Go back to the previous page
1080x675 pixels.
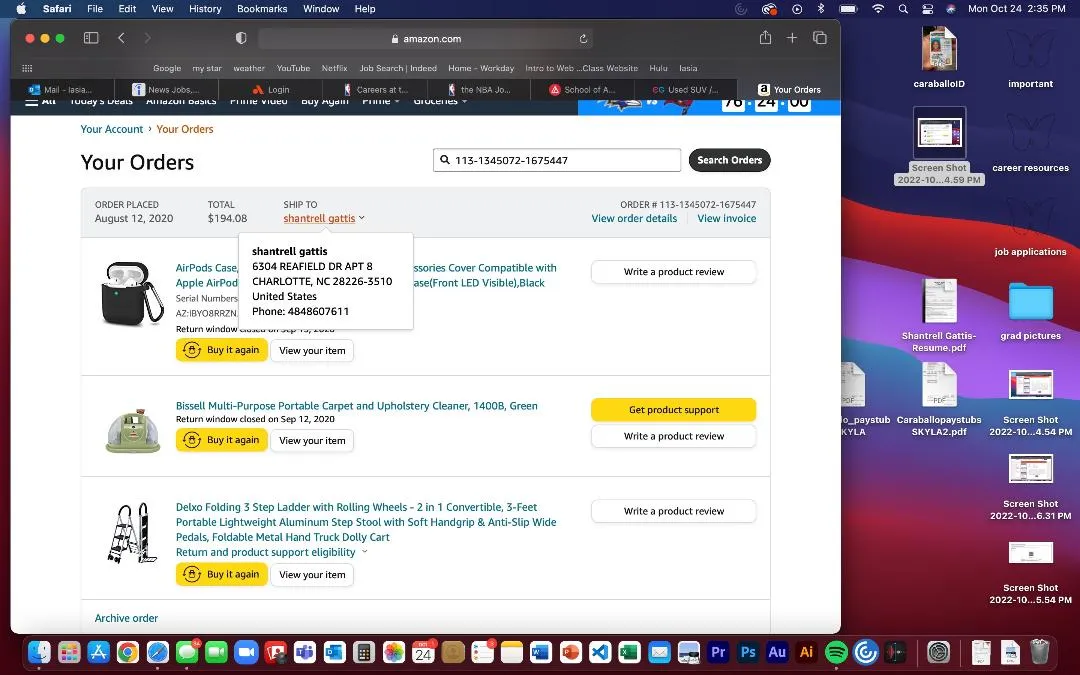pyautogui.click(x=121, y=38)
